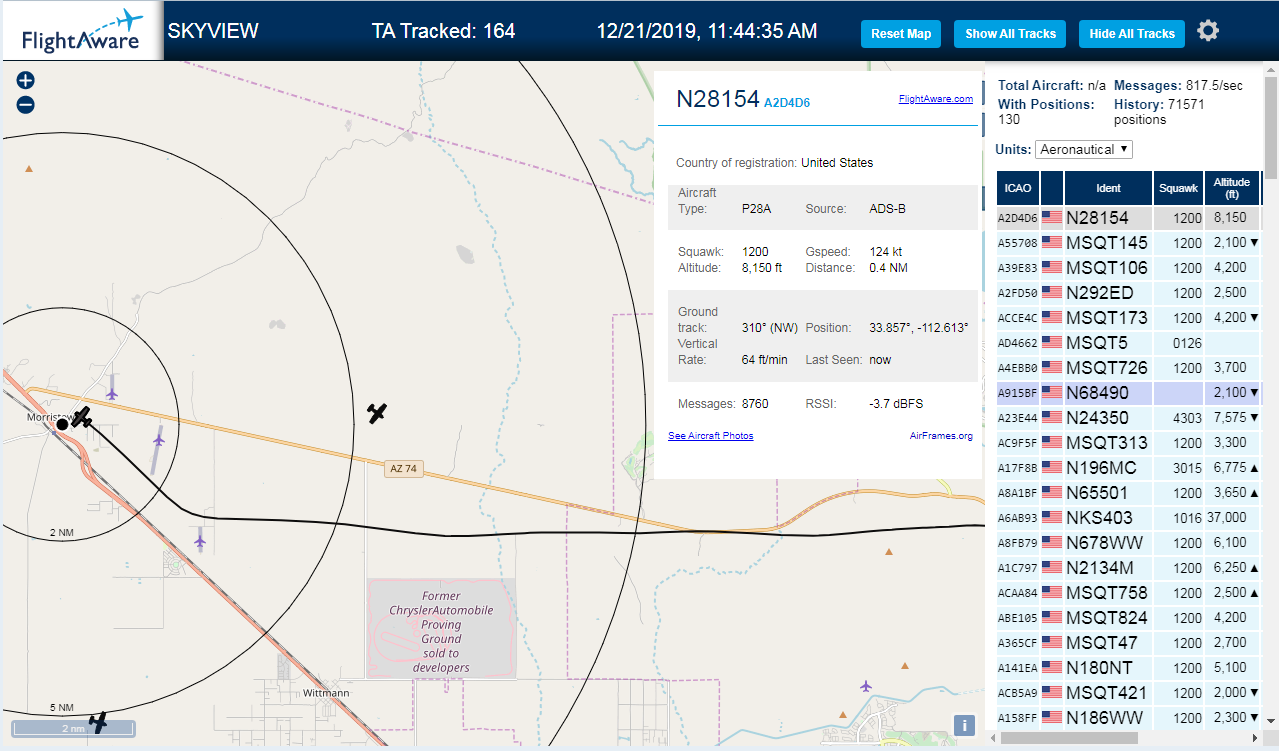Click the US flag beside N28154
The image size is (1279, 751).
tap(1052, 217)
